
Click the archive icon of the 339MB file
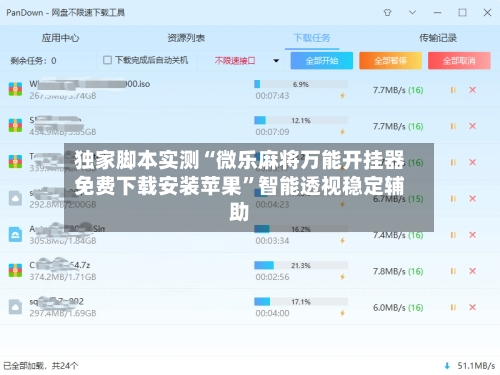[x=15, y=162]
